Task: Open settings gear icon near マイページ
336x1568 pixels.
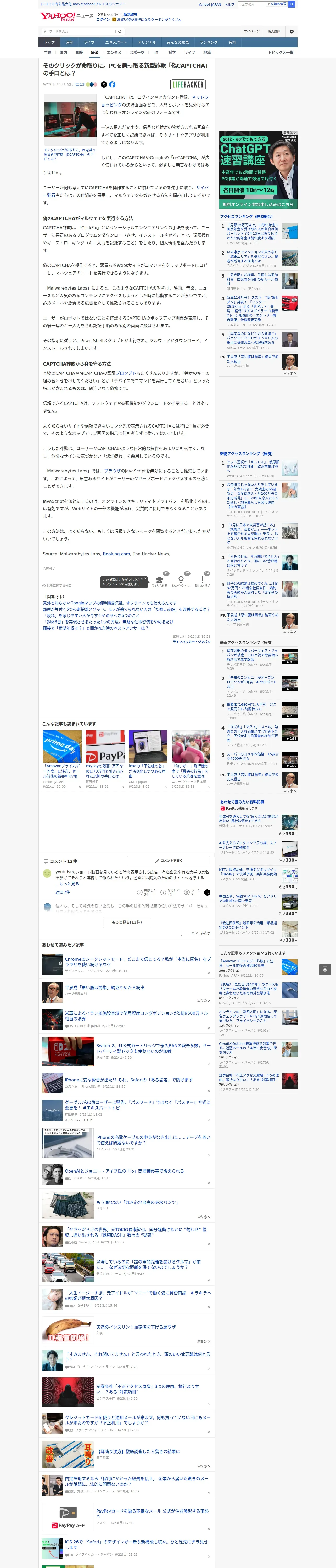Action: 292,32
